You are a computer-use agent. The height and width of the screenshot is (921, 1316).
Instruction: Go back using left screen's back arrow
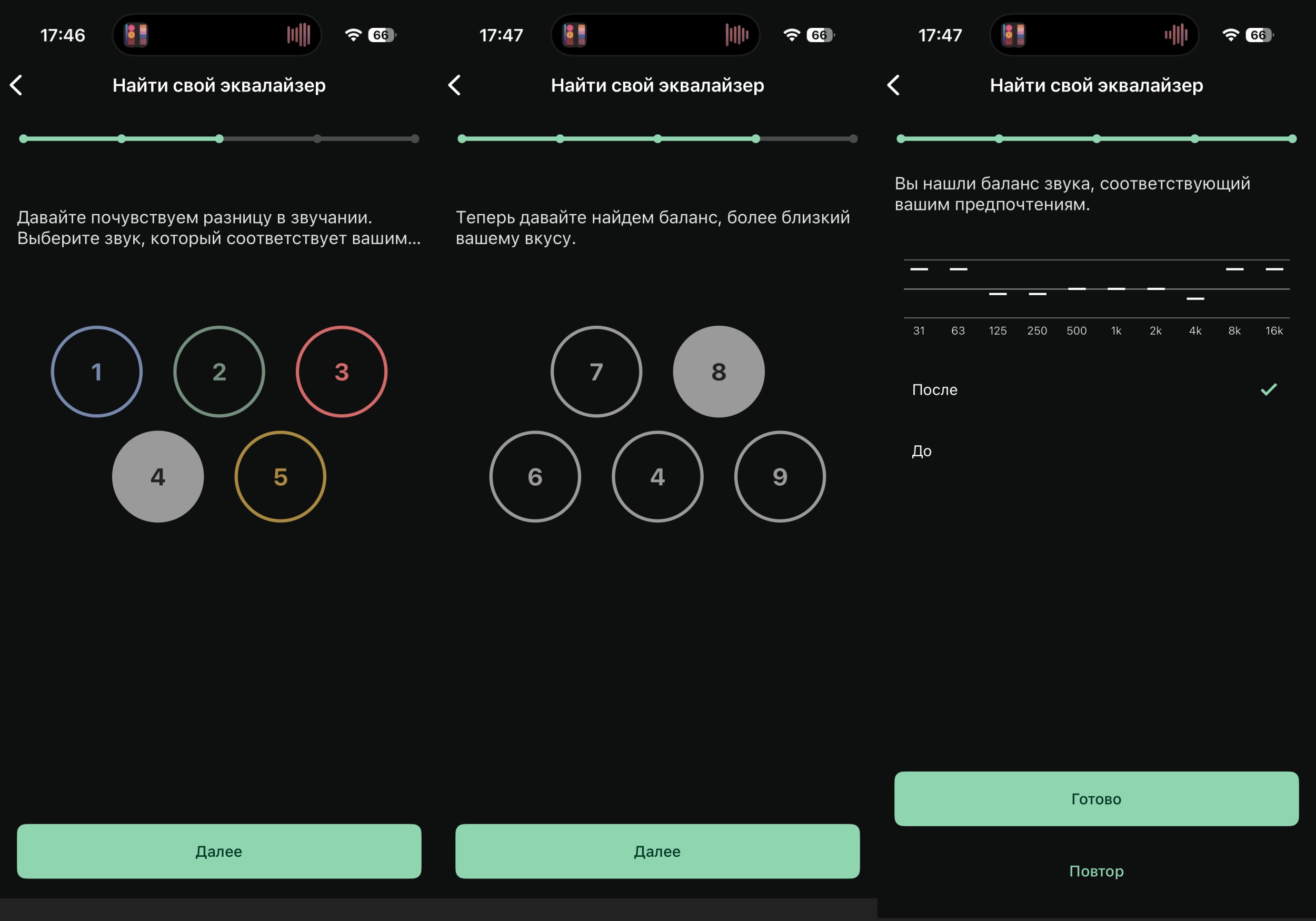click(17, 85)
